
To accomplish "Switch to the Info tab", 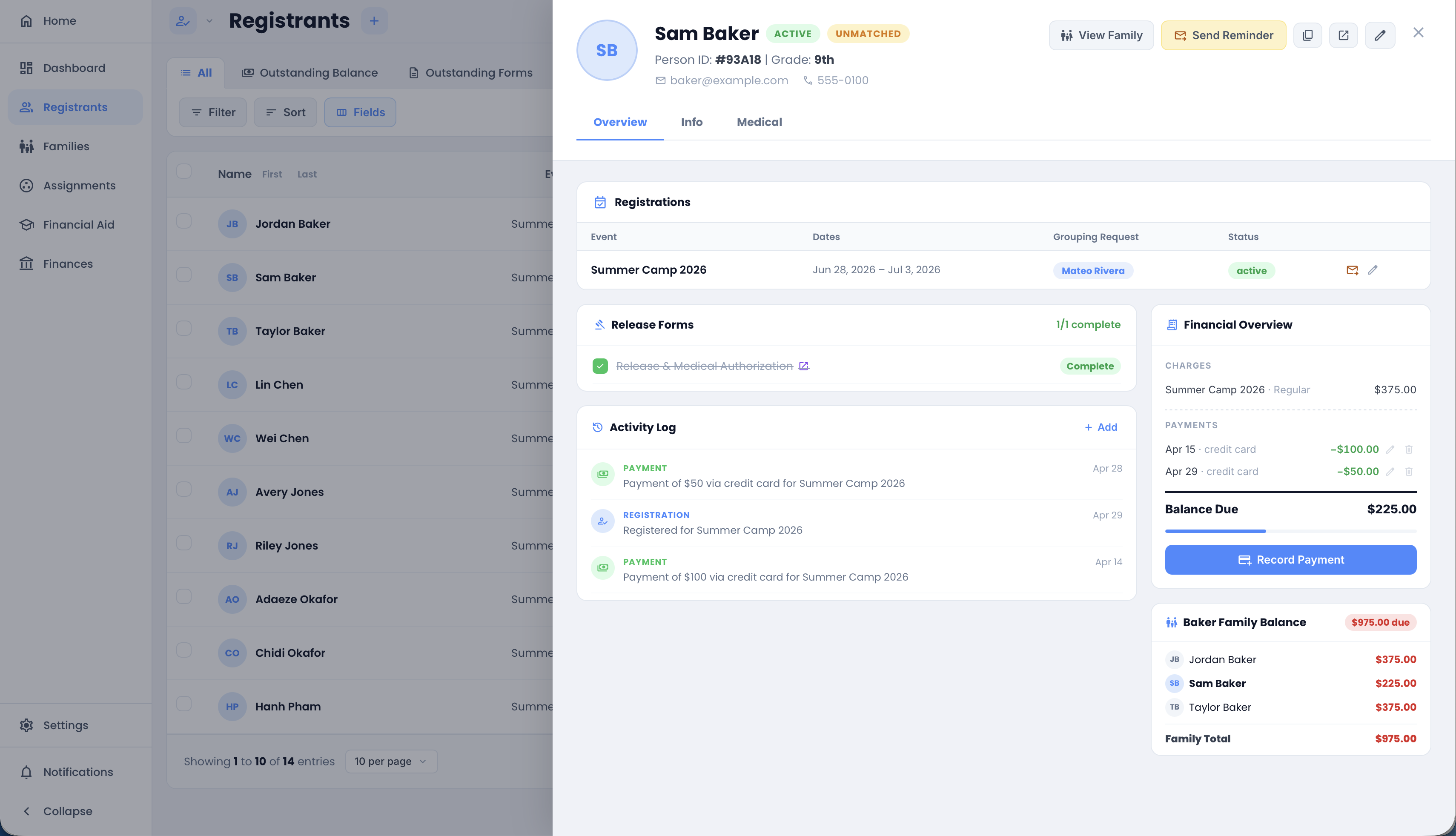I will [x=692, y=122].
